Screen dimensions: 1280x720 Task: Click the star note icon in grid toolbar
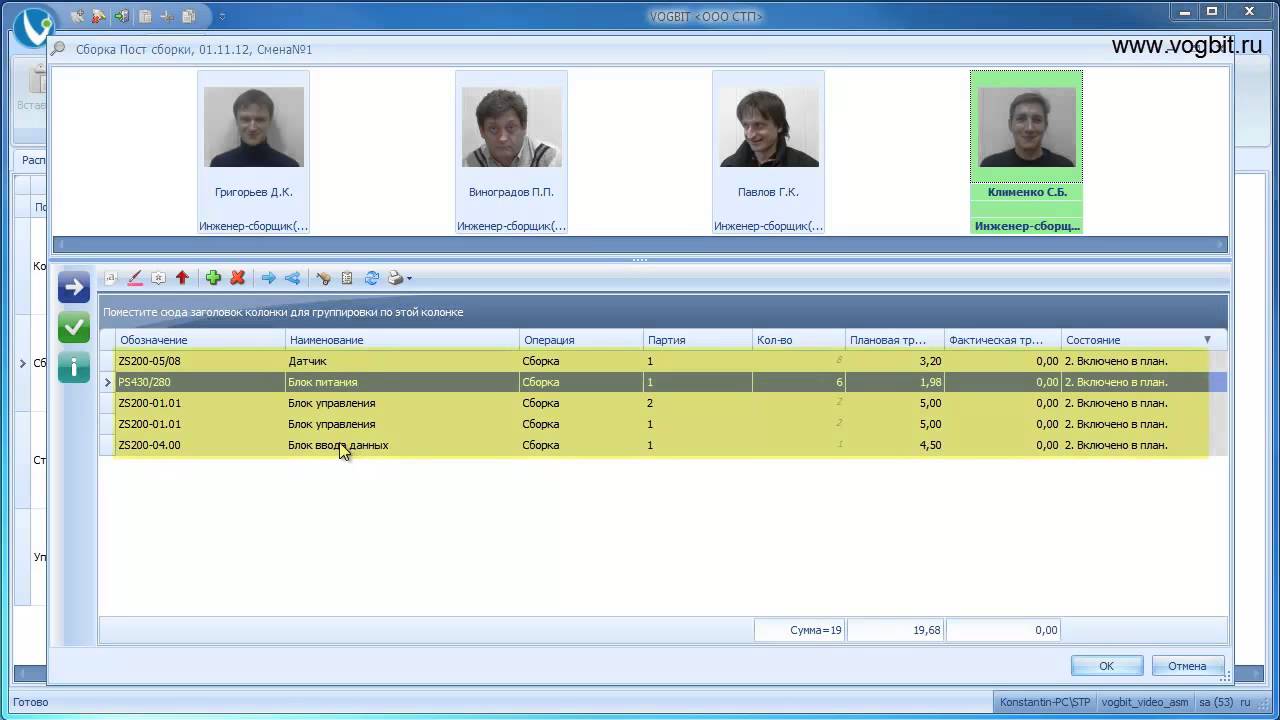pyautogui.click(x=158, y=278)
